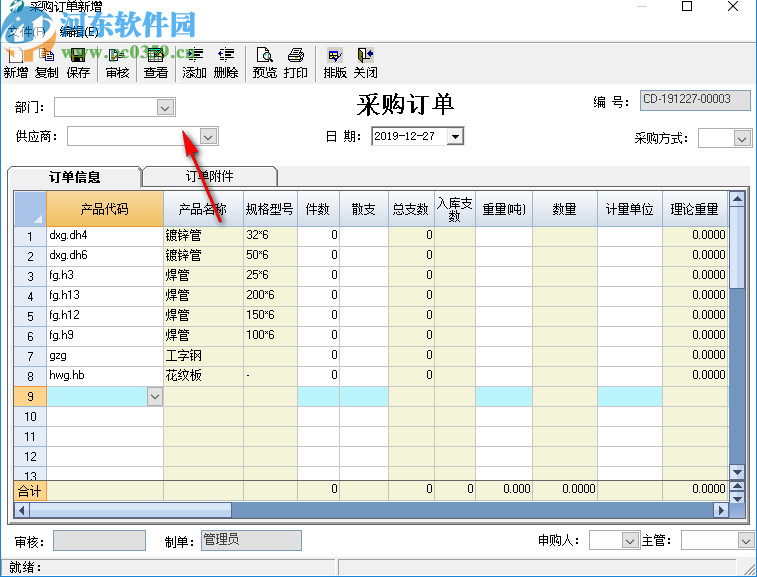Switch to the 订单信息 tab
The height and width of the screenshot is (577, 757).
(74, 177)
